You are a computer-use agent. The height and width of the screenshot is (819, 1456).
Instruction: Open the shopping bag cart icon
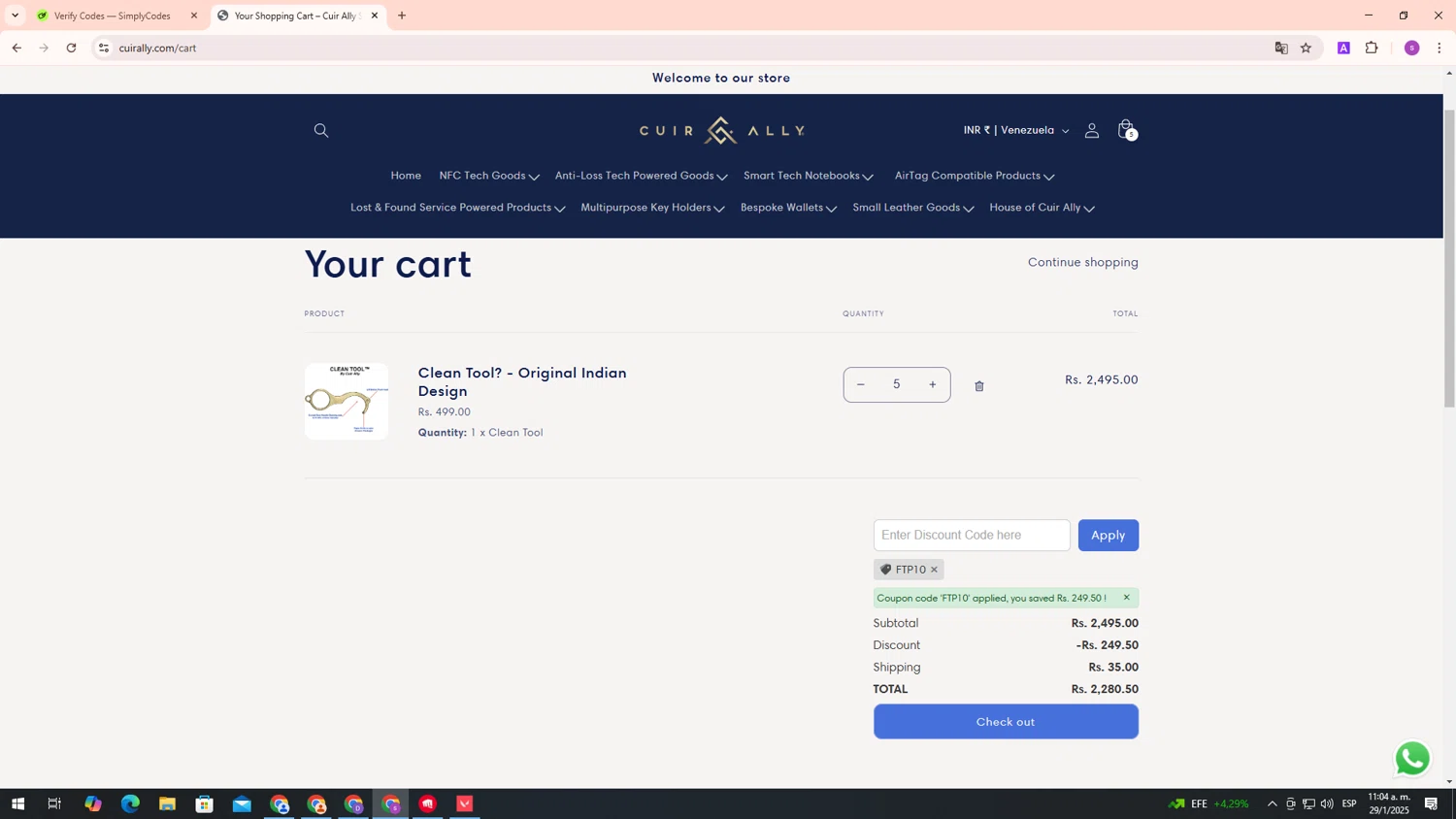[1126, 130]
